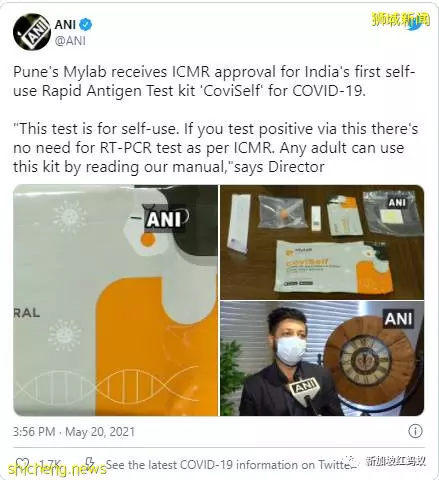View the 1.7K likes count
Viewport: 439px width, 480px height.
click(50, 463)
